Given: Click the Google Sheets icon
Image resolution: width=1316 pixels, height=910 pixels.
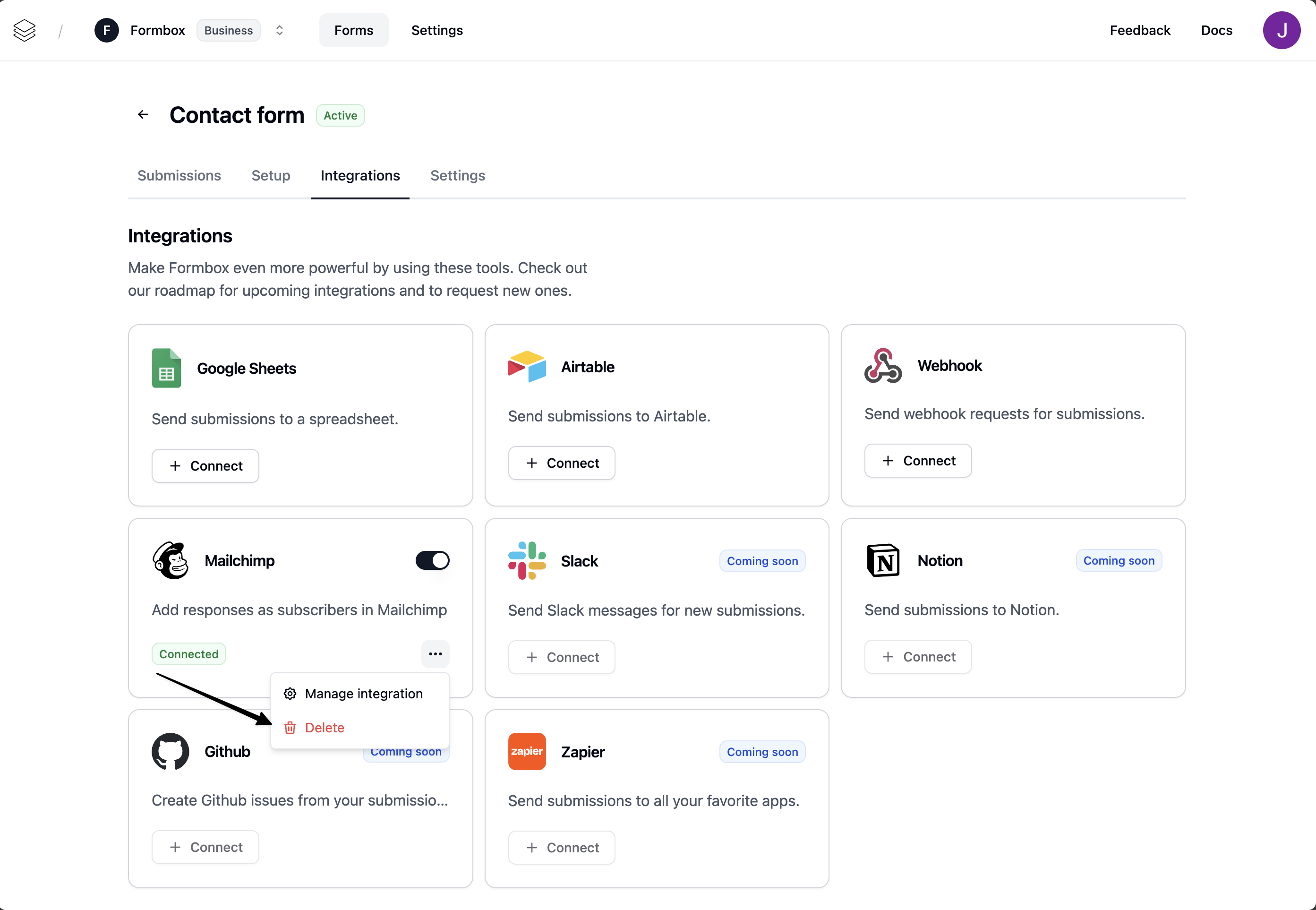Looking at the screenshot, I should pyautogui.click(x=166, y=369).
